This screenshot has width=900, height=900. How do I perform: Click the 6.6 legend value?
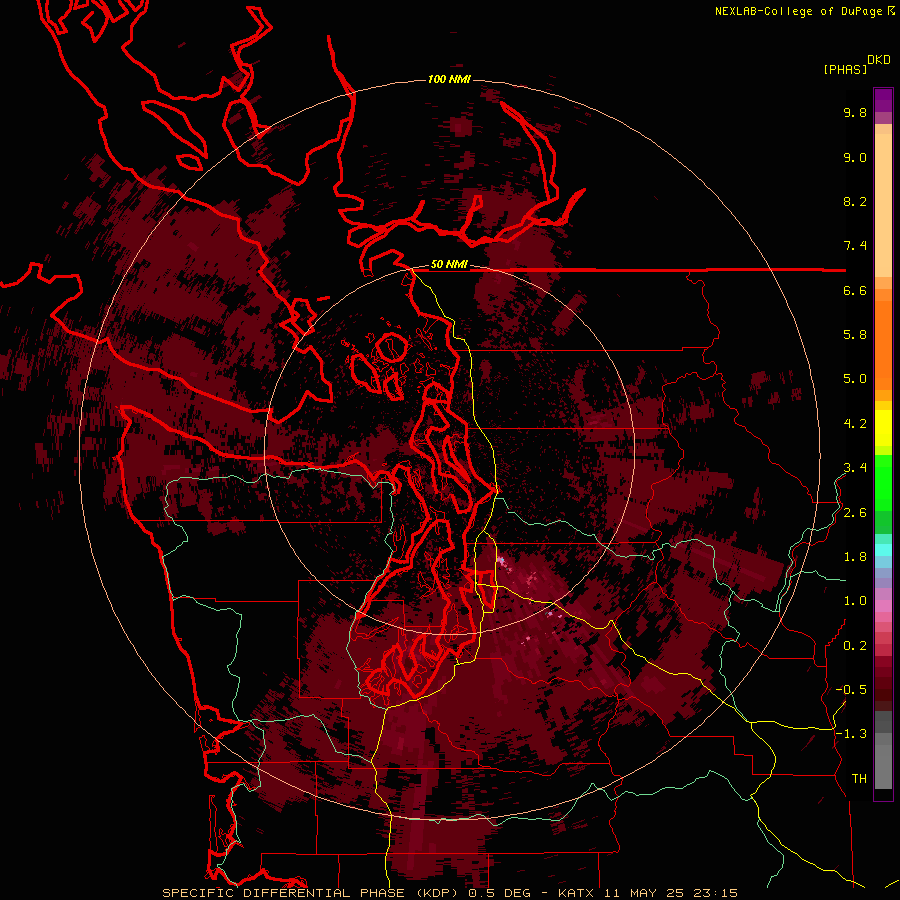[x=855, y=290]
